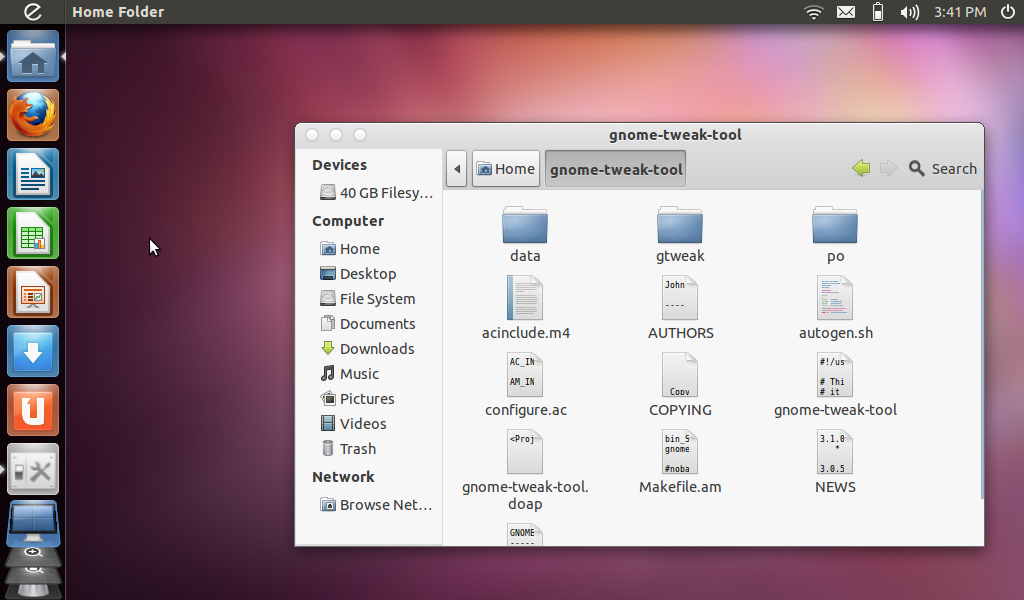The height and width of the screenshot is (600, 1024).
Task: Select the gnome-tweak-tool.doap file
Action: pos(525,470)
